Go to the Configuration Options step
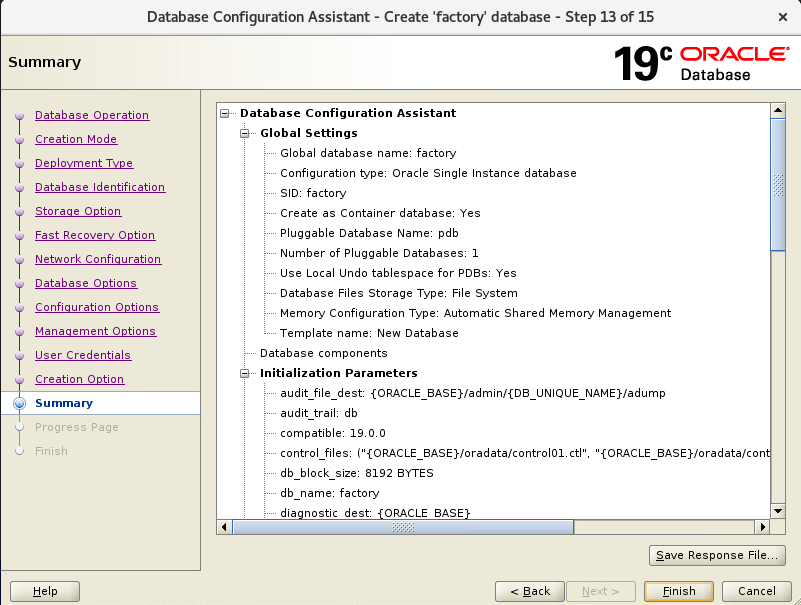This screenshot has width=801, height=605. coord(97,307)
